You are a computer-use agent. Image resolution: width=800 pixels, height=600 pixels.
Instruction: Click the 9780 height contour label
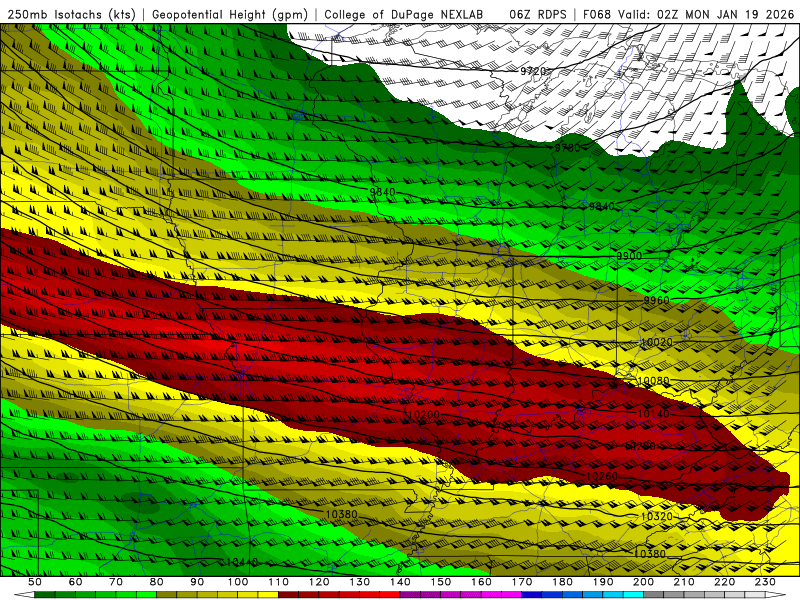(567, 148)
